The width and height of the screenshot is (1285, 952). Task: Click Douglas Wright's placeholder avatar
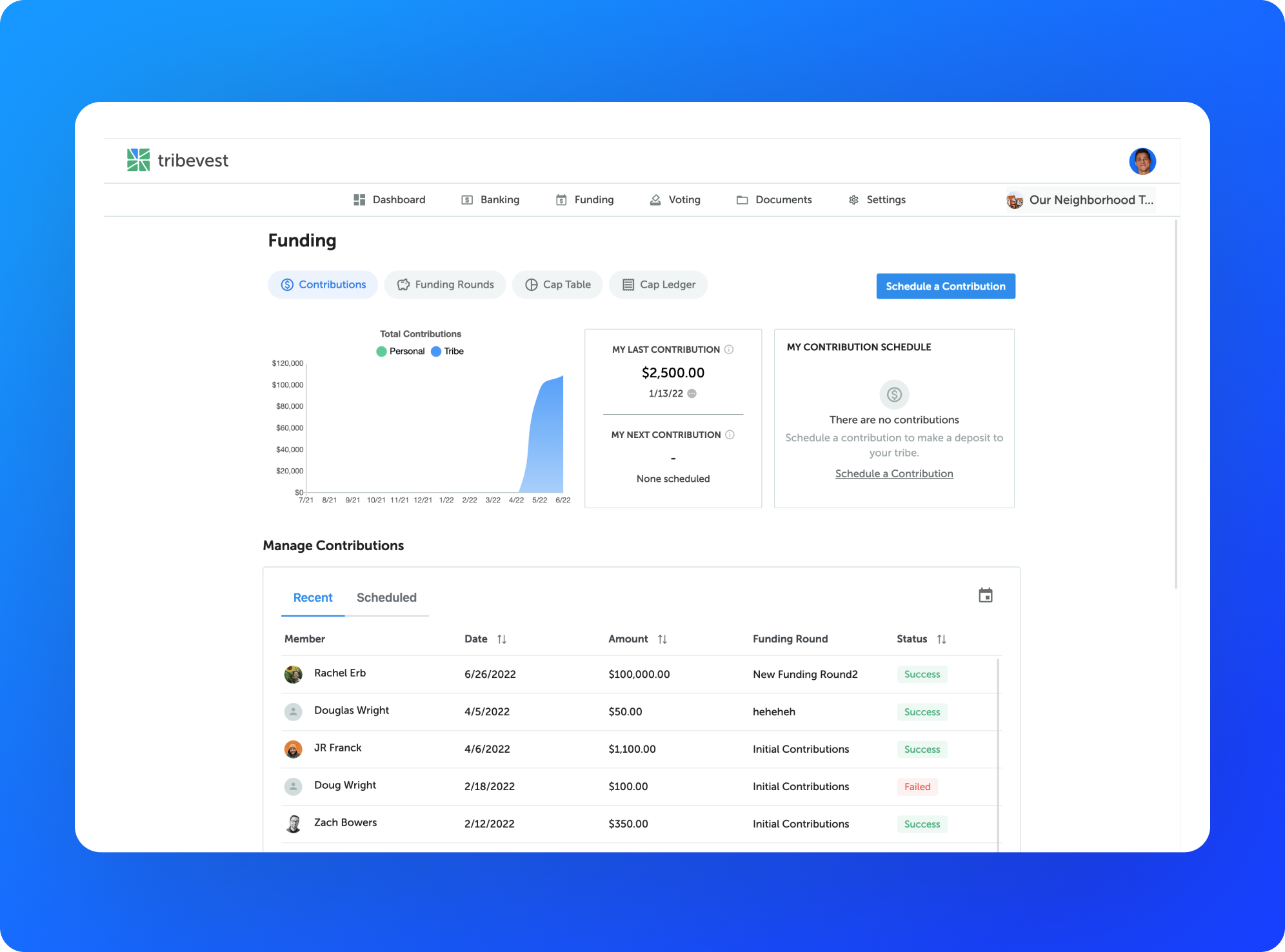tap(294, 712)
